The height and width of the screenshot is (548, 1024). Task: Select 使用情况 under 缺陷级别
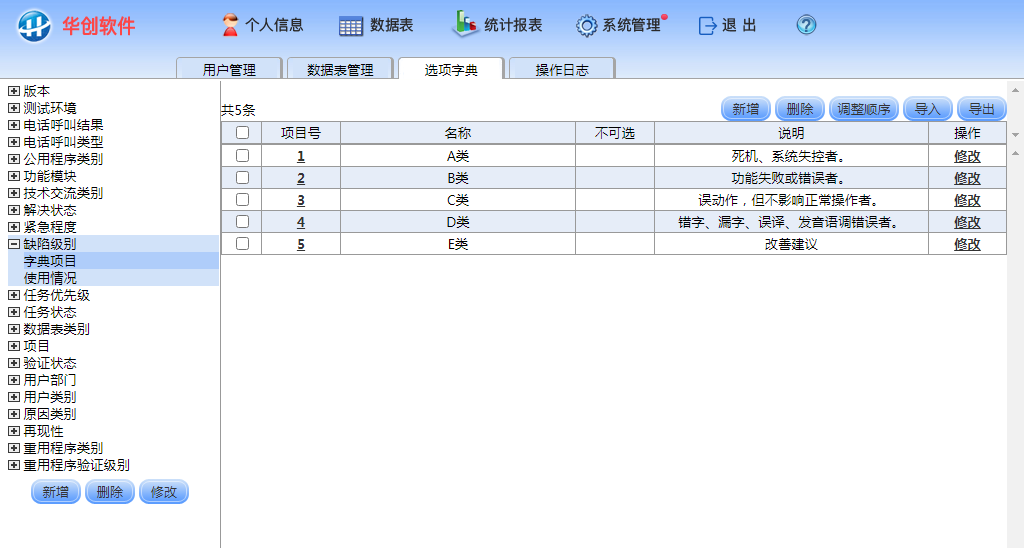pyautogui.click(x=50, y=278)
